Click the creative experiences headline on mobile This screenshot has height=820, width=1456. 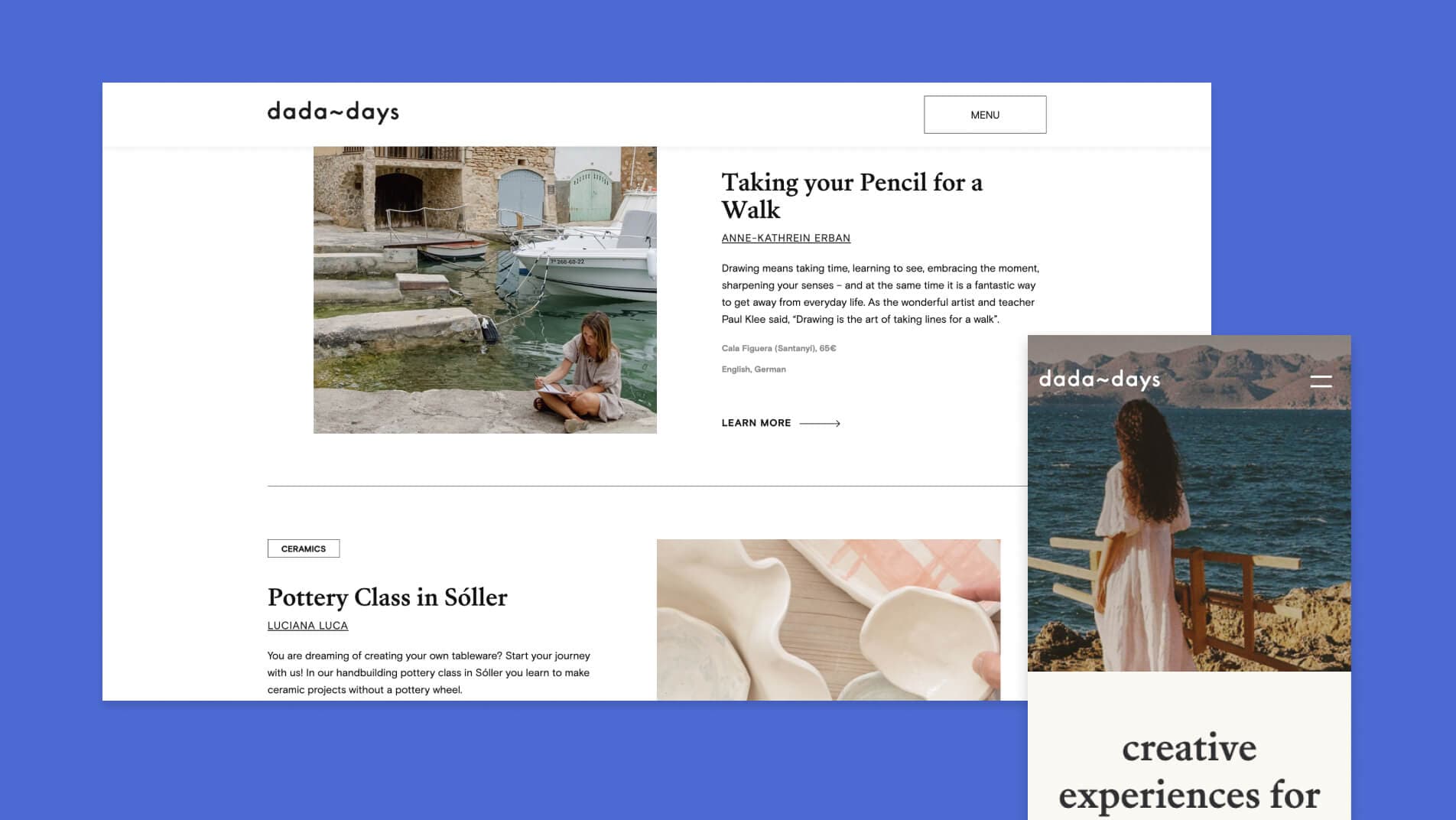tap(1189, 773)
